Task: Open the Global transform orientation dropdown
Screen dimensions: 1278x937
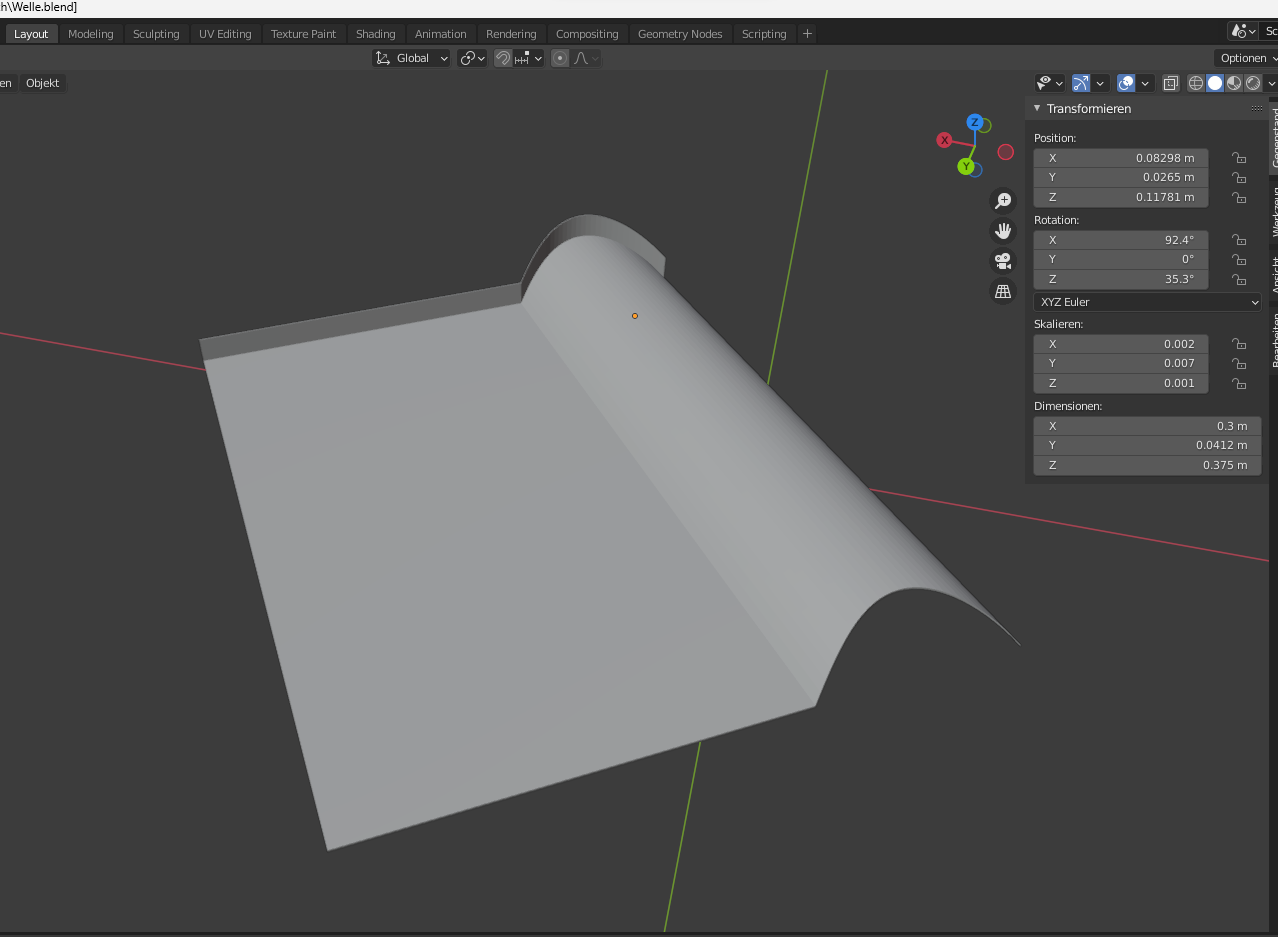Action: [412, 58]
